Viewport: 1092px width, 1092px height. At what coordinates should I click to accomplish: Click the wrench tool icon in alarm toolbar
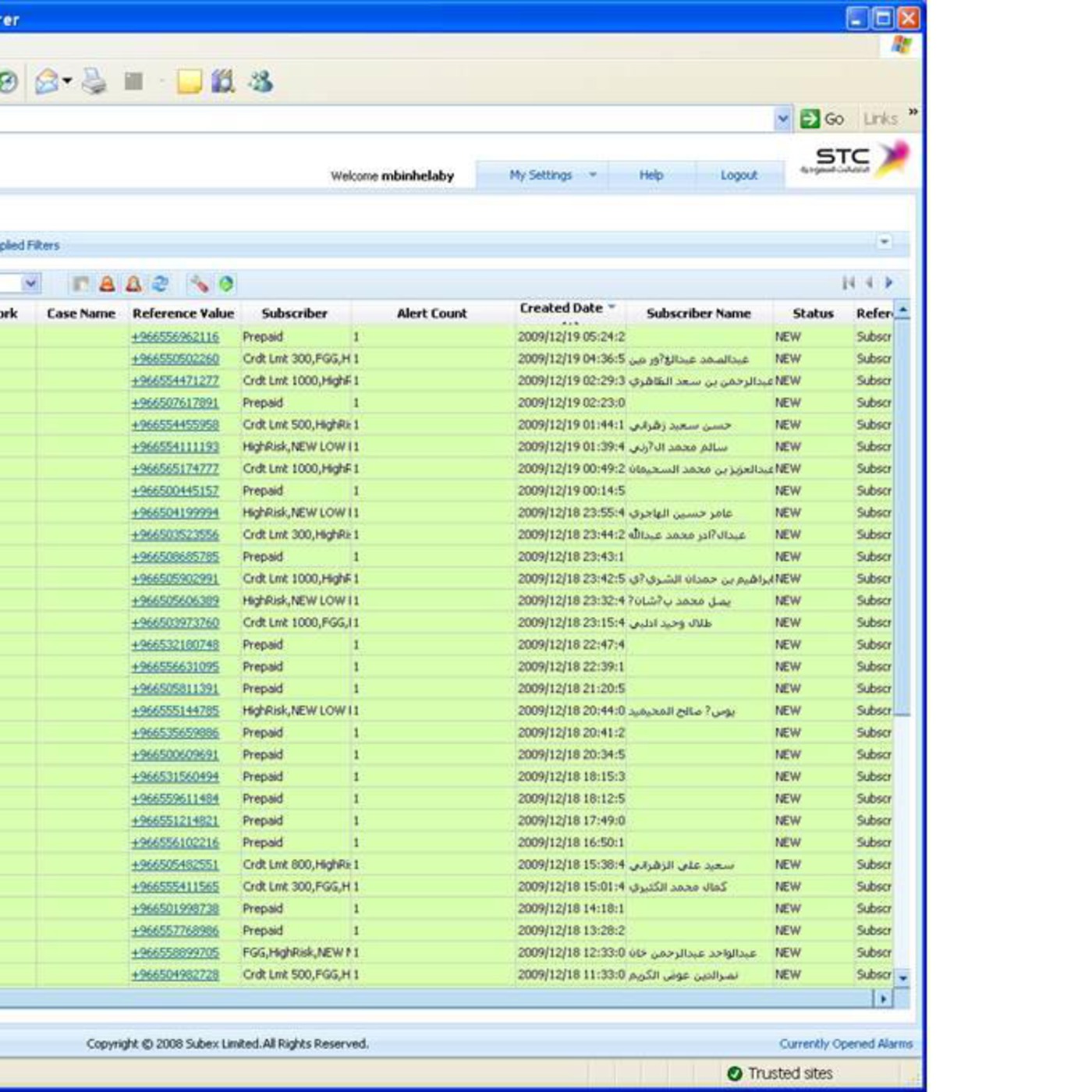199,284
